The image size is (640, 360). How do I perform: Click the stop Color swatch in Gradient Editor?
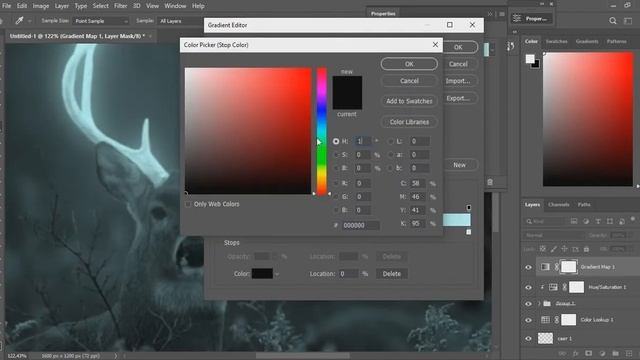[262, 273]
